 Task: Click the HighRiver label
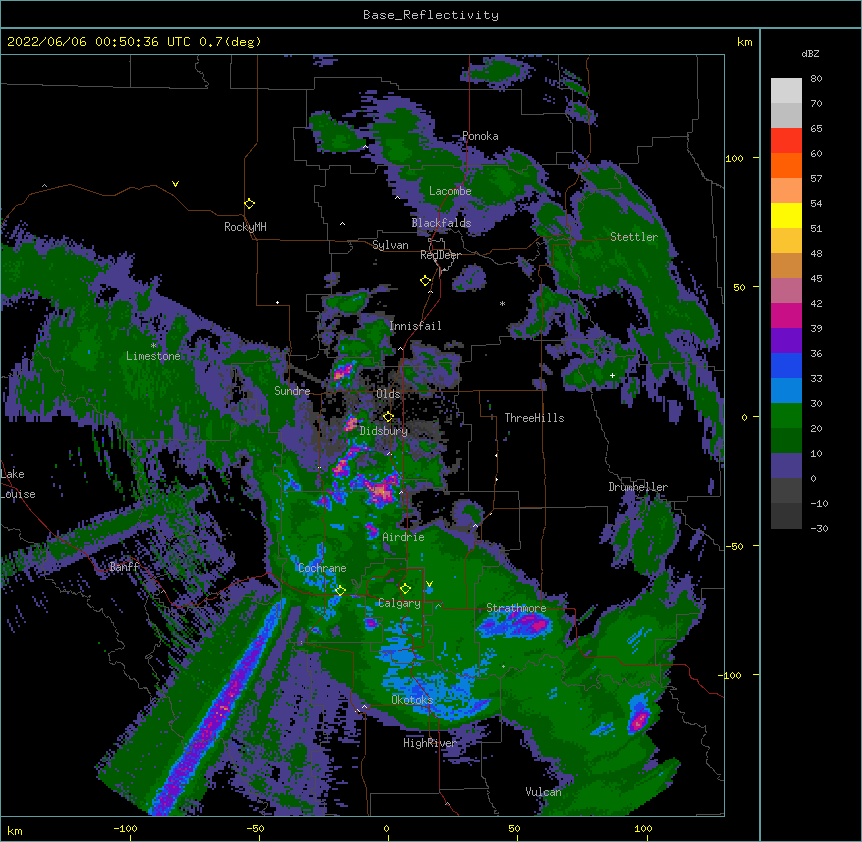[x=430, y=743]
